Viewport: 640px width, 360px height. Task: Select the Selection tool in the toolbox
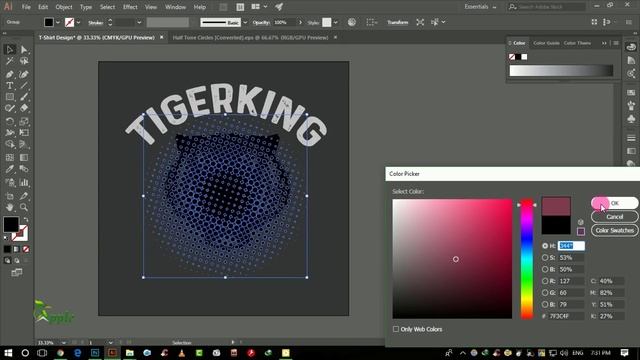(x=10, y=49)
